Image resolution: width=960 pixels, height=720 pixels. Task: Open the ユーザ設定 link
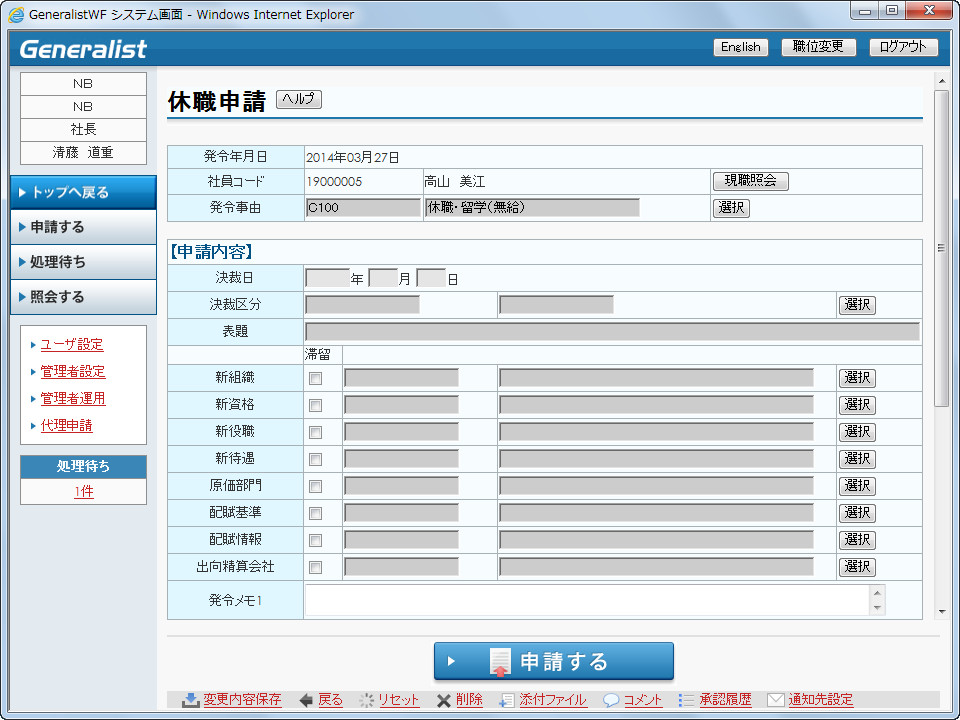coord(72,345)
